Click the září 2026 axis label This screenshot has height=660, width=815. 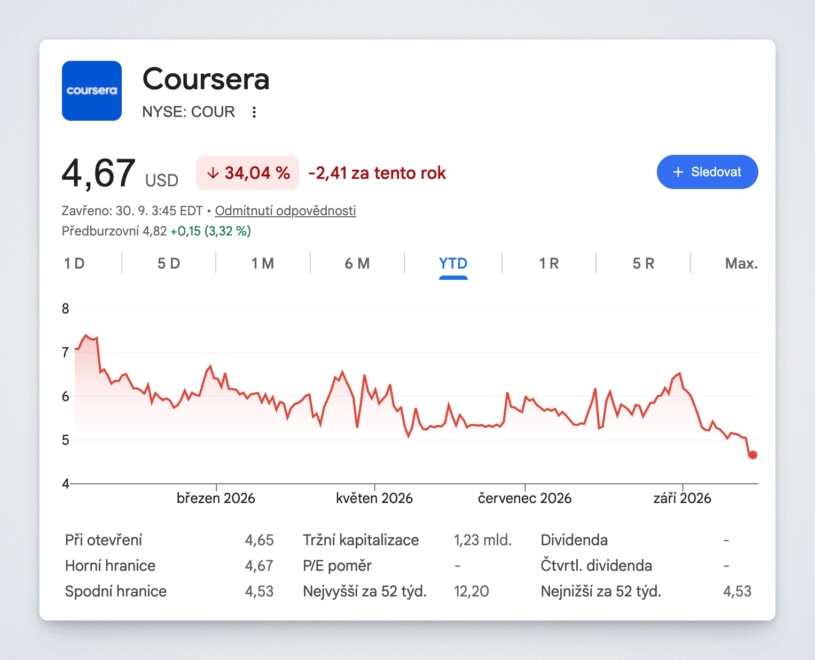coord(682,498)
